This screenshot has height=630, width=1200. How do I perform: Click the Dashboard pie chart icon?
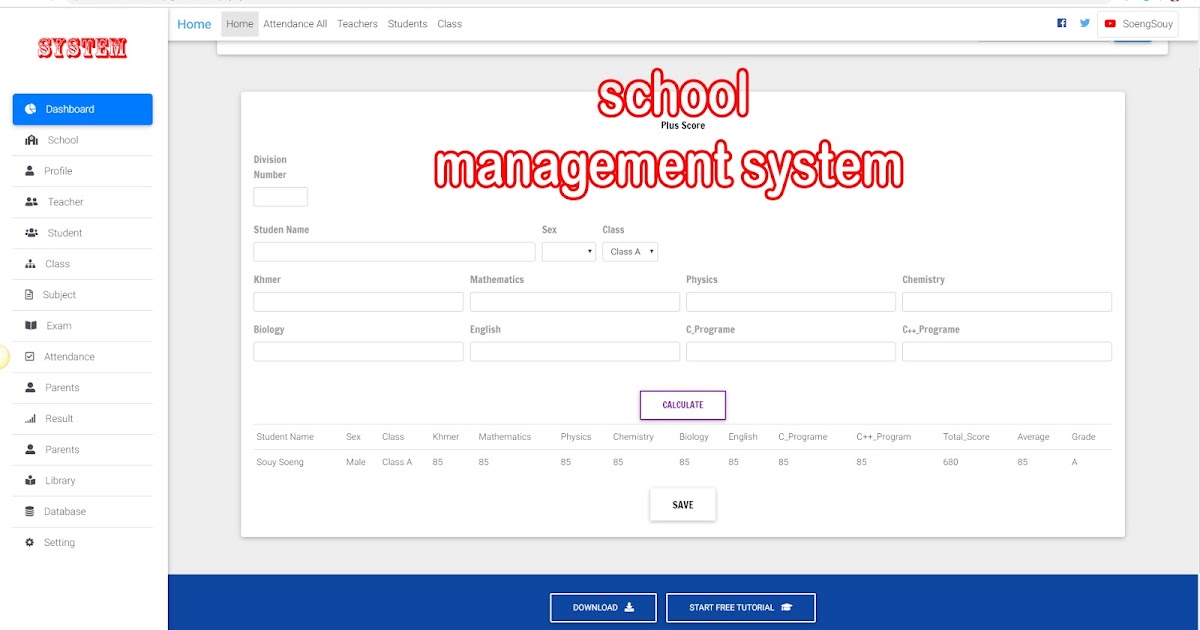coord(31,109)
